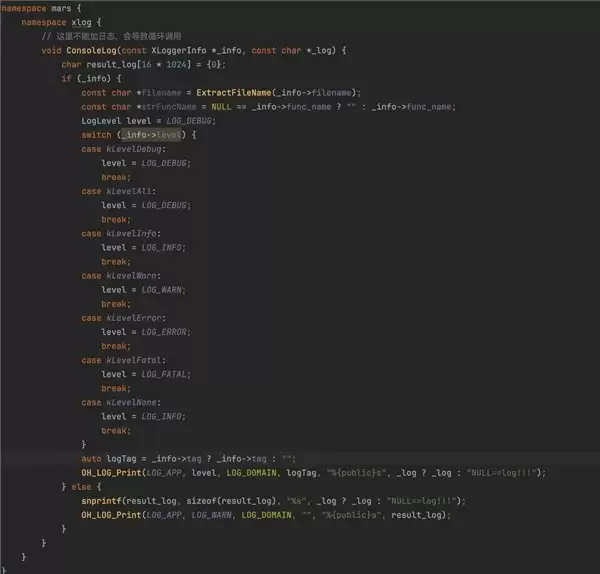
Task: Click the LOG_FATAL constant
Action: coord(164,373)
